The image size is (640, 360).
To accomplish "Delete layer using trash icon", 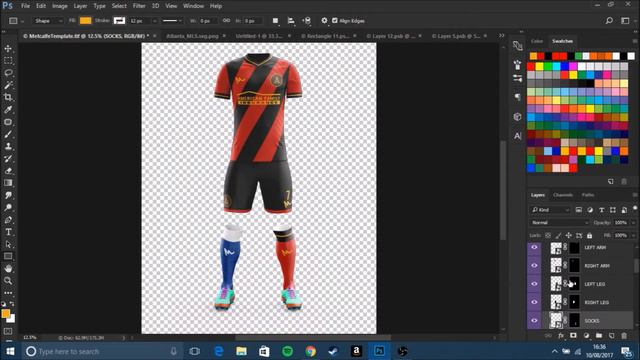I will point(624,336).
